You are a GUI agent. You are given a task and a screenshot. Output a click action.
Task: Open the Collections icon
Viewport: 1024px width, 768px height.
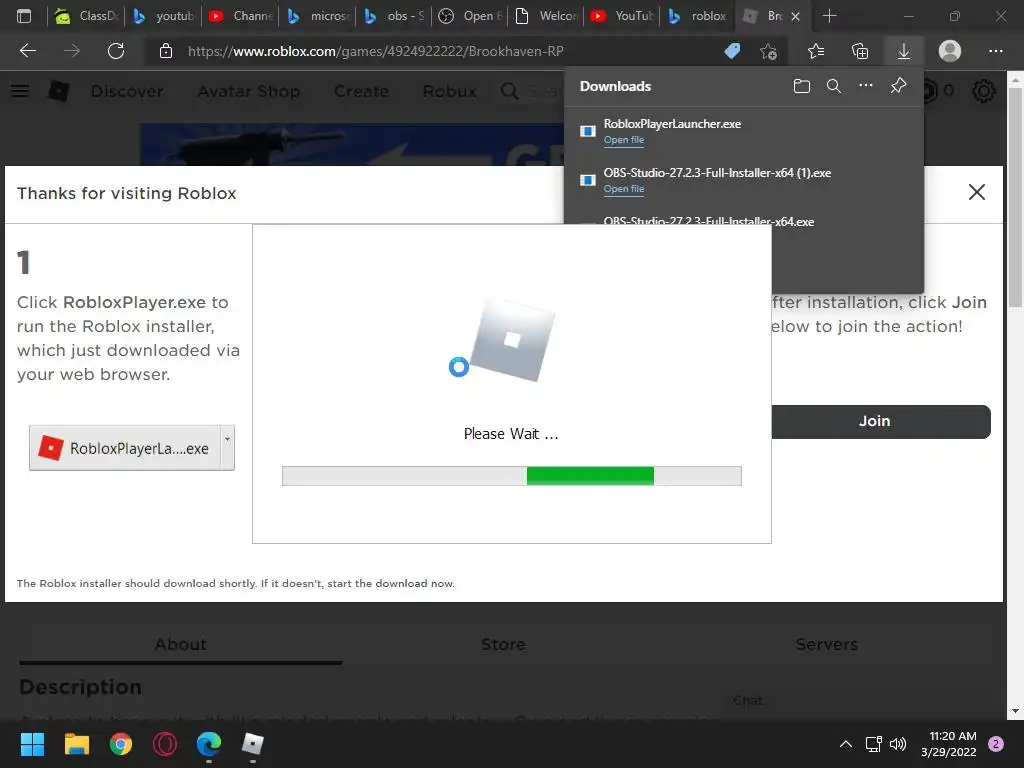(860, 51)
